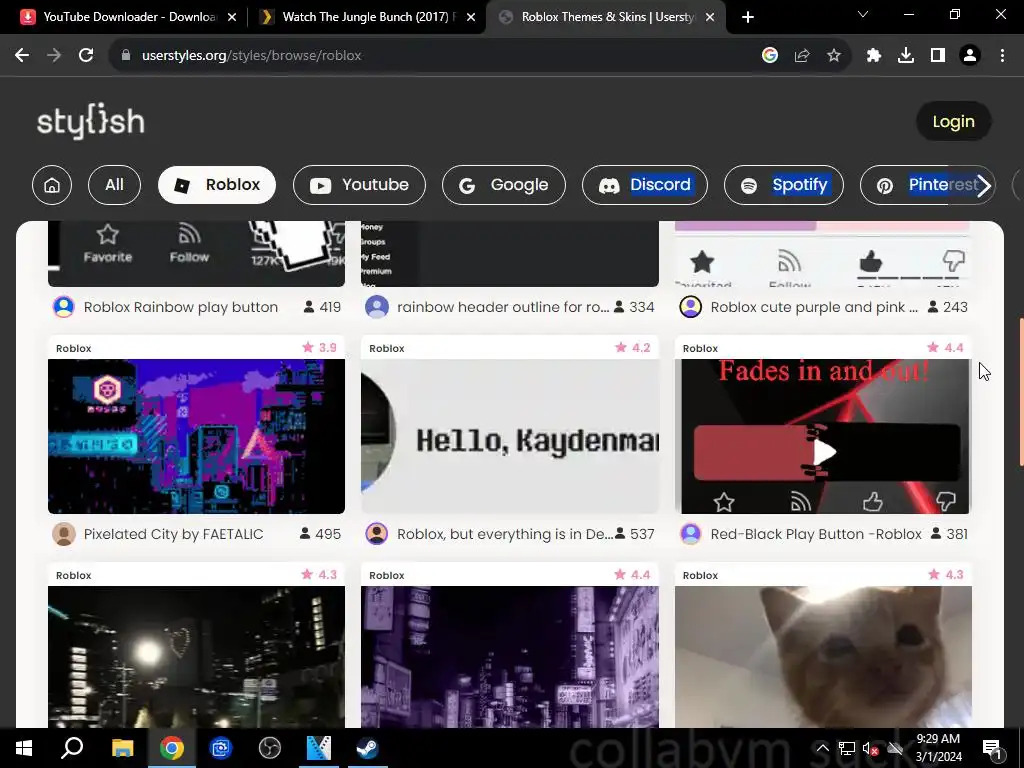Click the page vertical scrollbar
This screenshot has width=1024, height=768.
point(1020,392)
